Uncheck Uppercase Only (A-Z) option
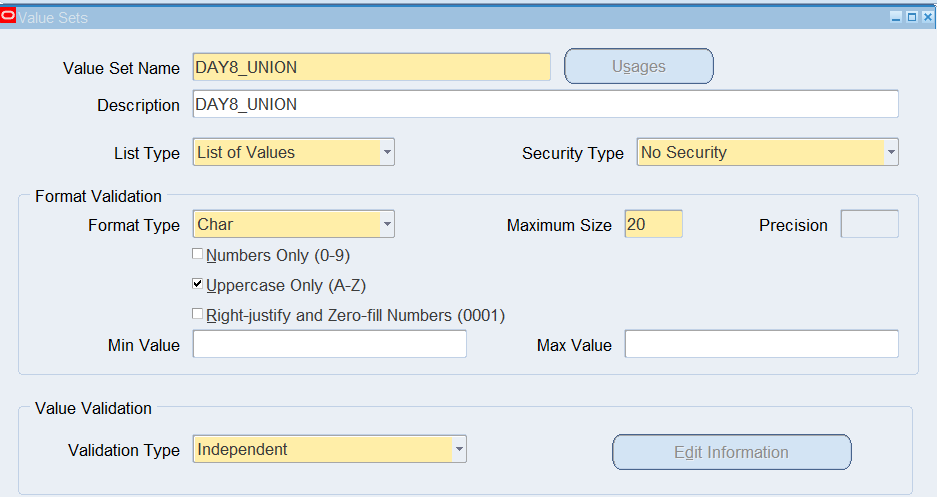937x497 pixels. 197,284
